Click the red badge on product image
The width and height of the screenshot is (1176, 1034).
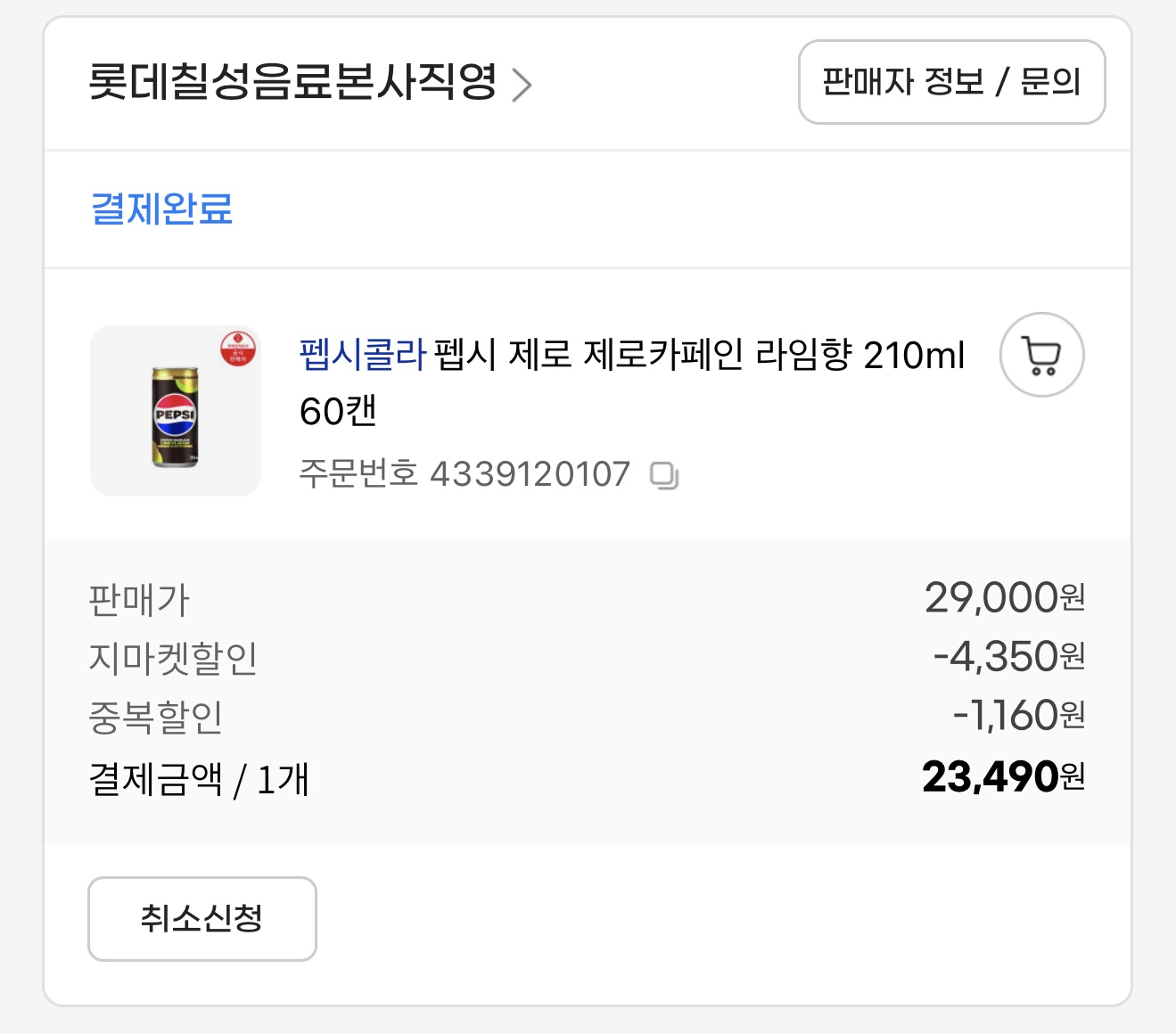tap(238, 349)
